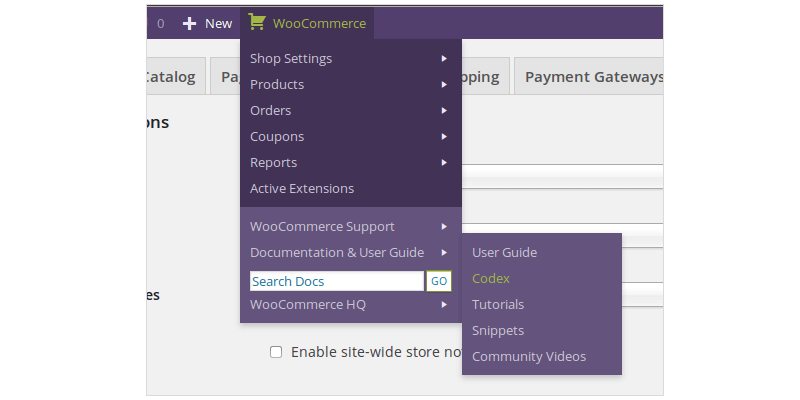Viewport: 800px width, 400px height.
Task: Expand the Shop Settings submenu arrow
Action: [x=443, y=59]
